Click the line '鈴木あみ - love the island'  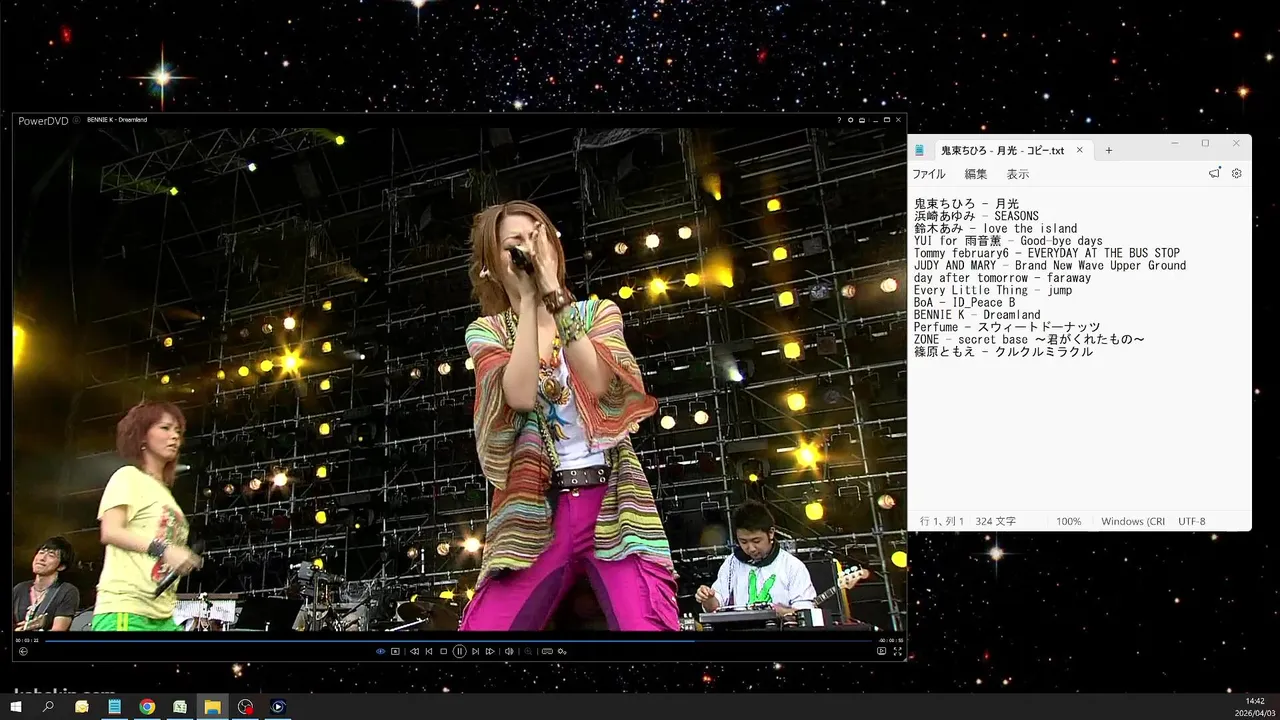pyautogui.click(x=995, y=228)
